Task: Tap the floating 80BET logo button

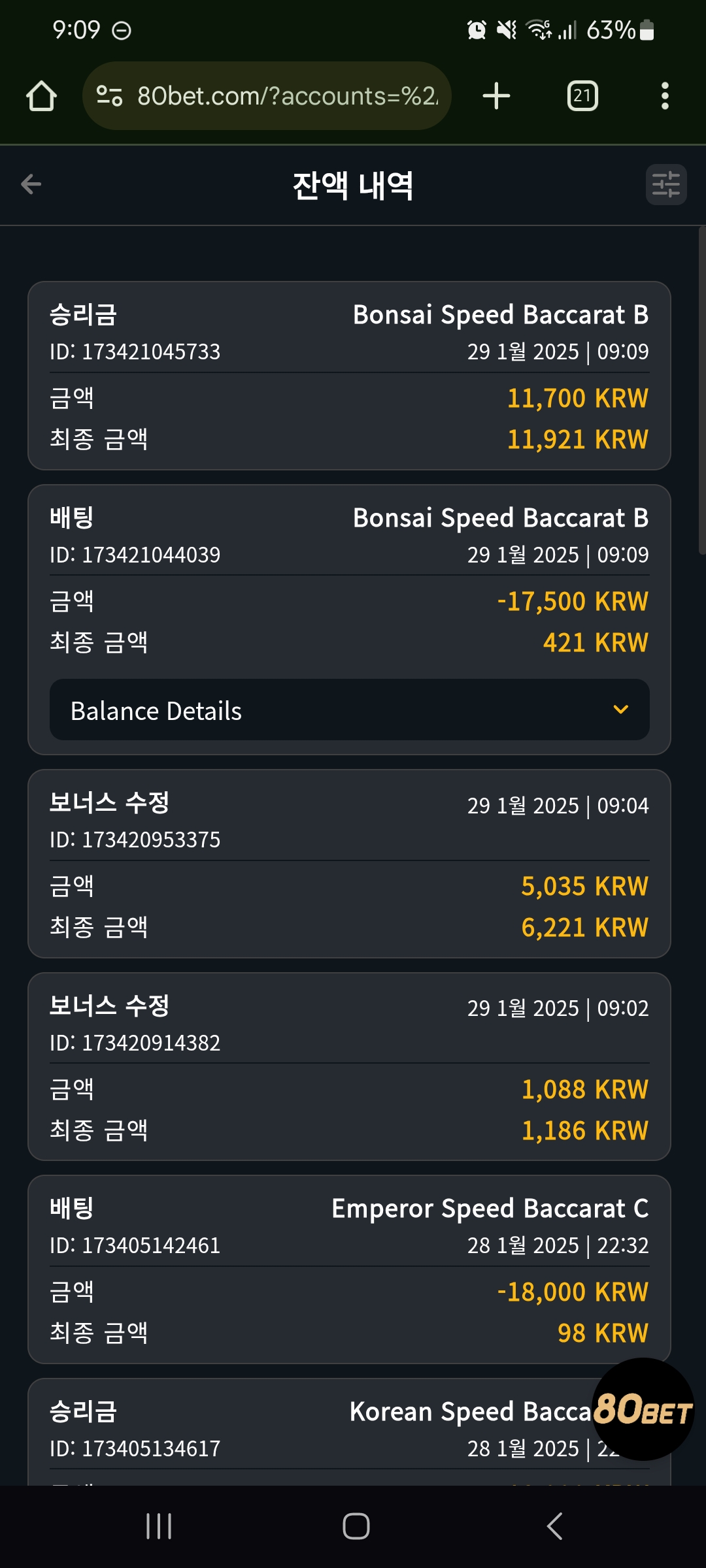Action: click(x=643, y=1409)
